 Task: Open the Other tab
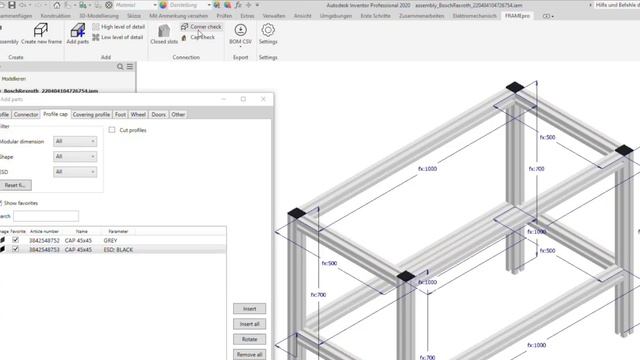coord(178,115)
